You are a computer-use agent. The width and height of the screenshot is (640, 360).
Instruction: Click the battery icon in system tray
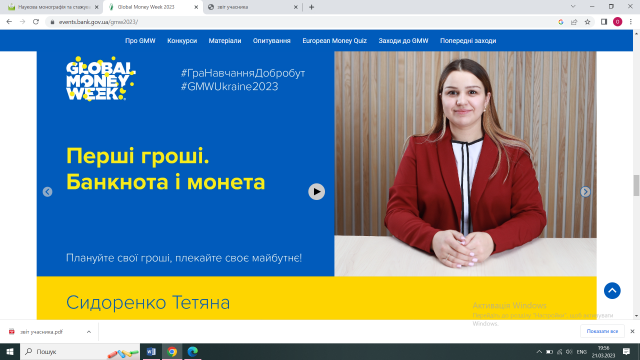pos(549,352)
